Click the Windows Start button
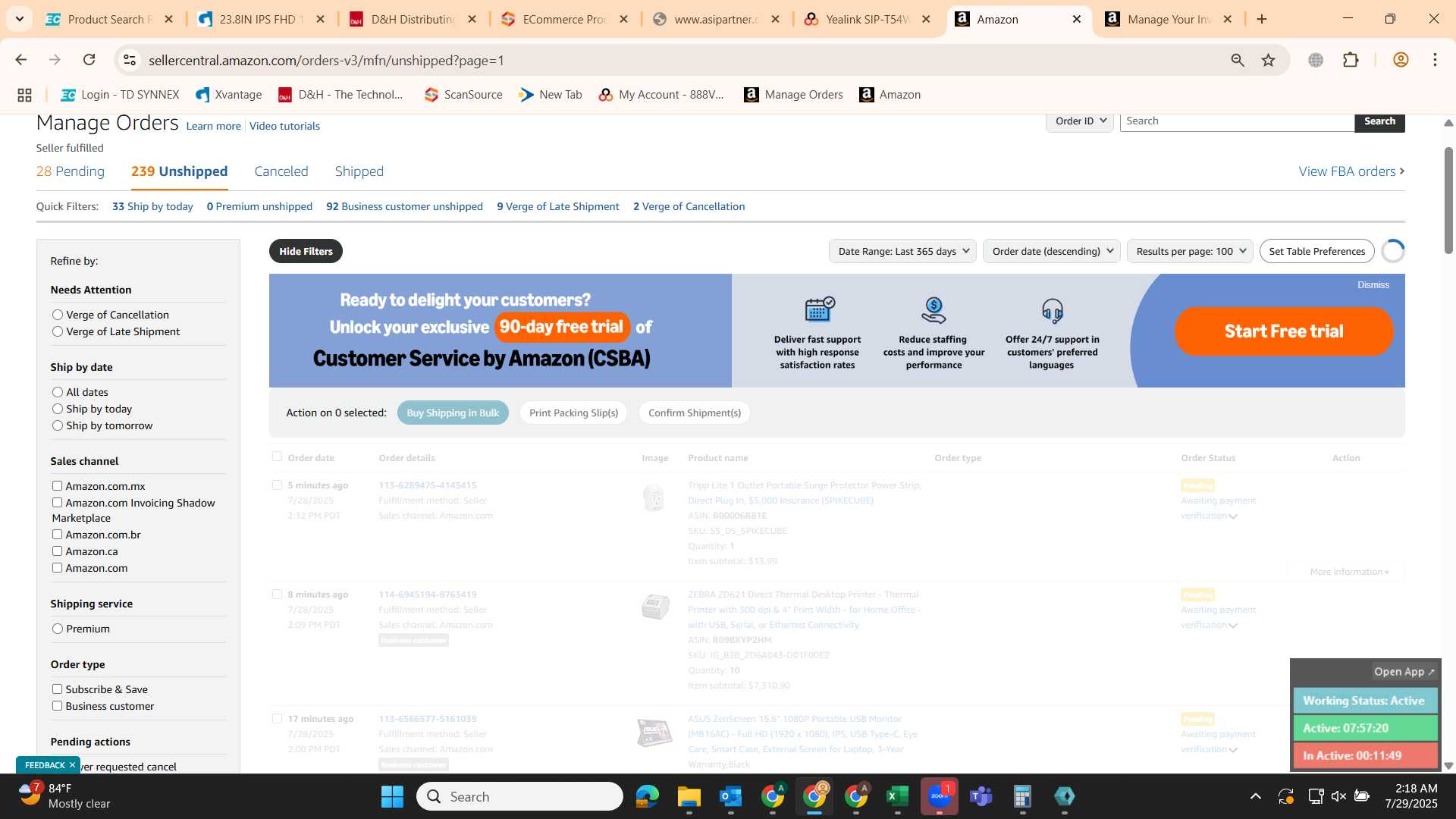 pos(392,797)
